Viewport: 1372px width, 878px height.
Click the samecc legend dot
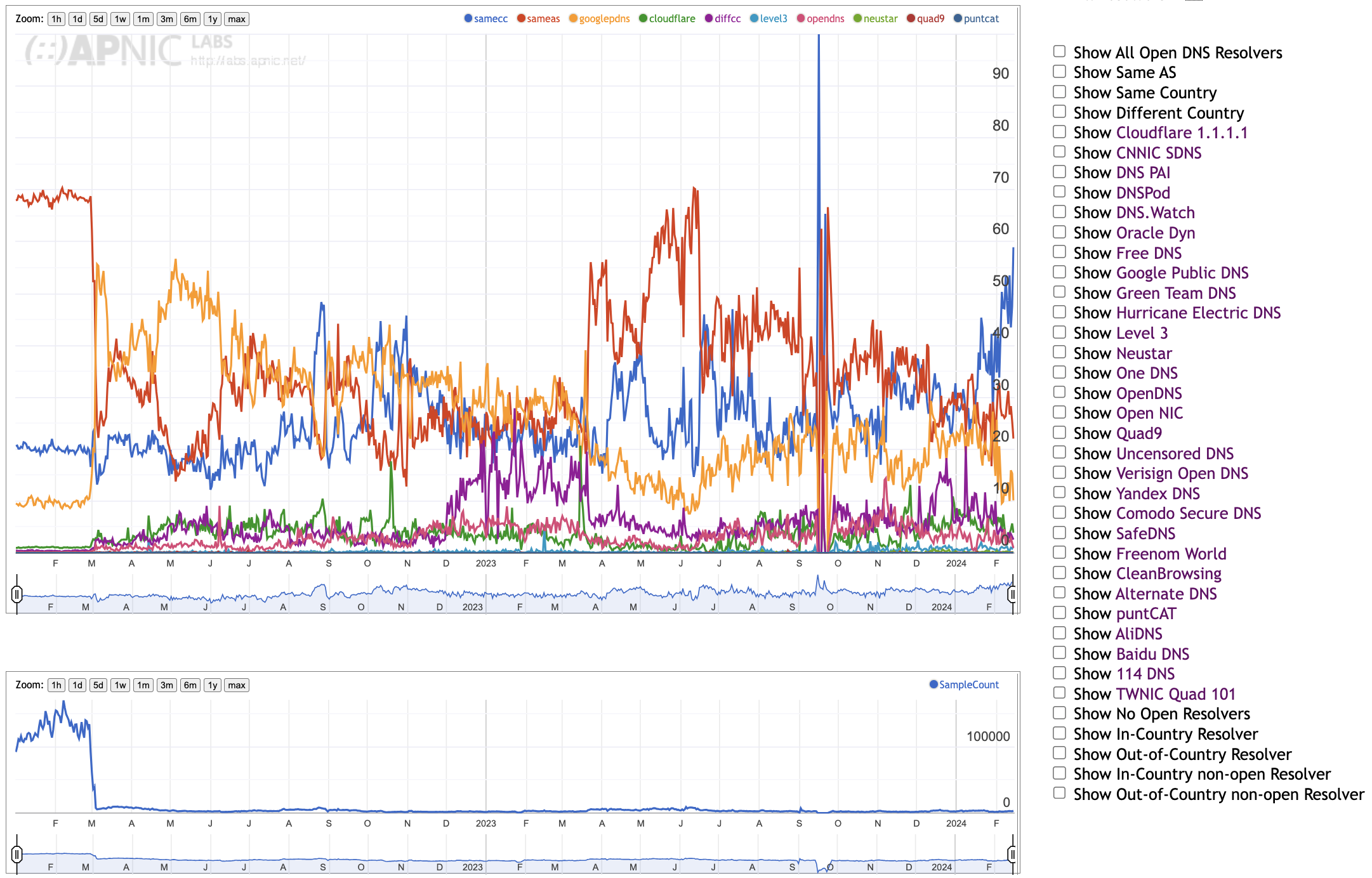[468, 18]
